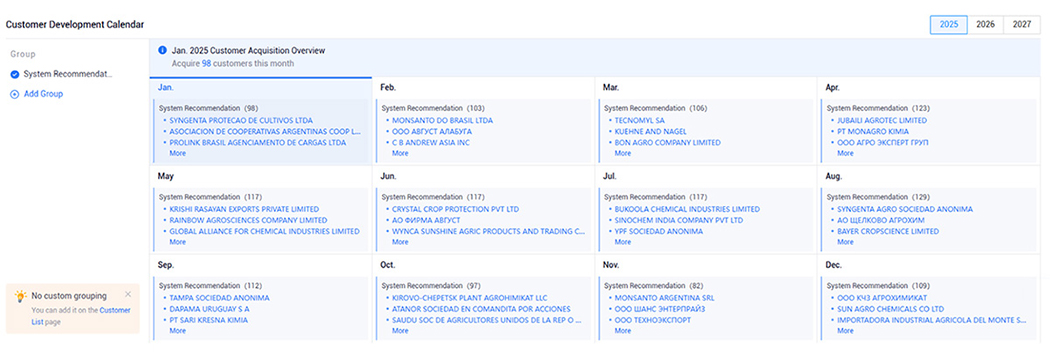Image resolution: width=1050 pixels, height=361 pixels.
Task: Open CRYSTAL CROP PROTECTION PVT LTD
Action: tap(455, 210)
